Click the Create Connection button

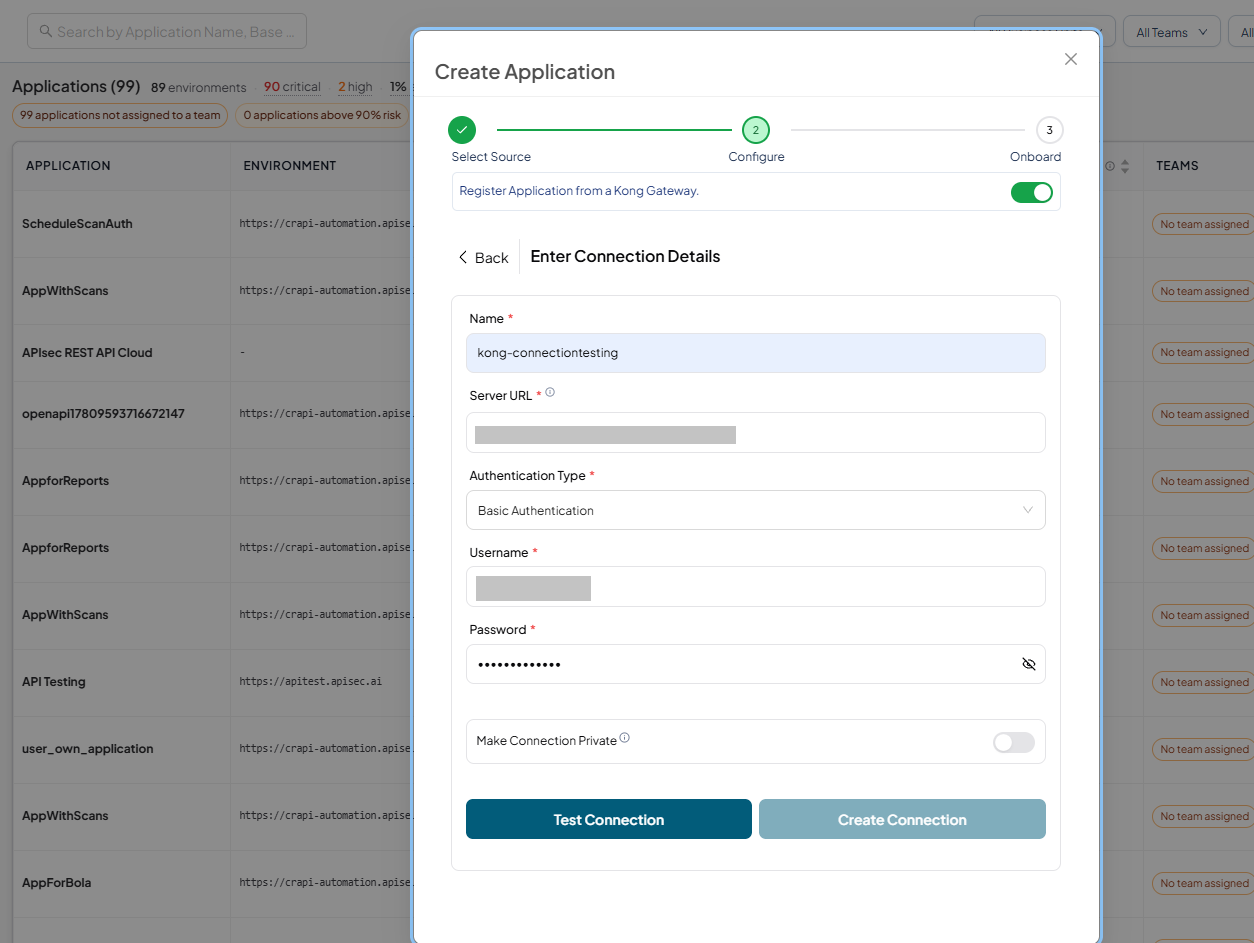point(902,819)
